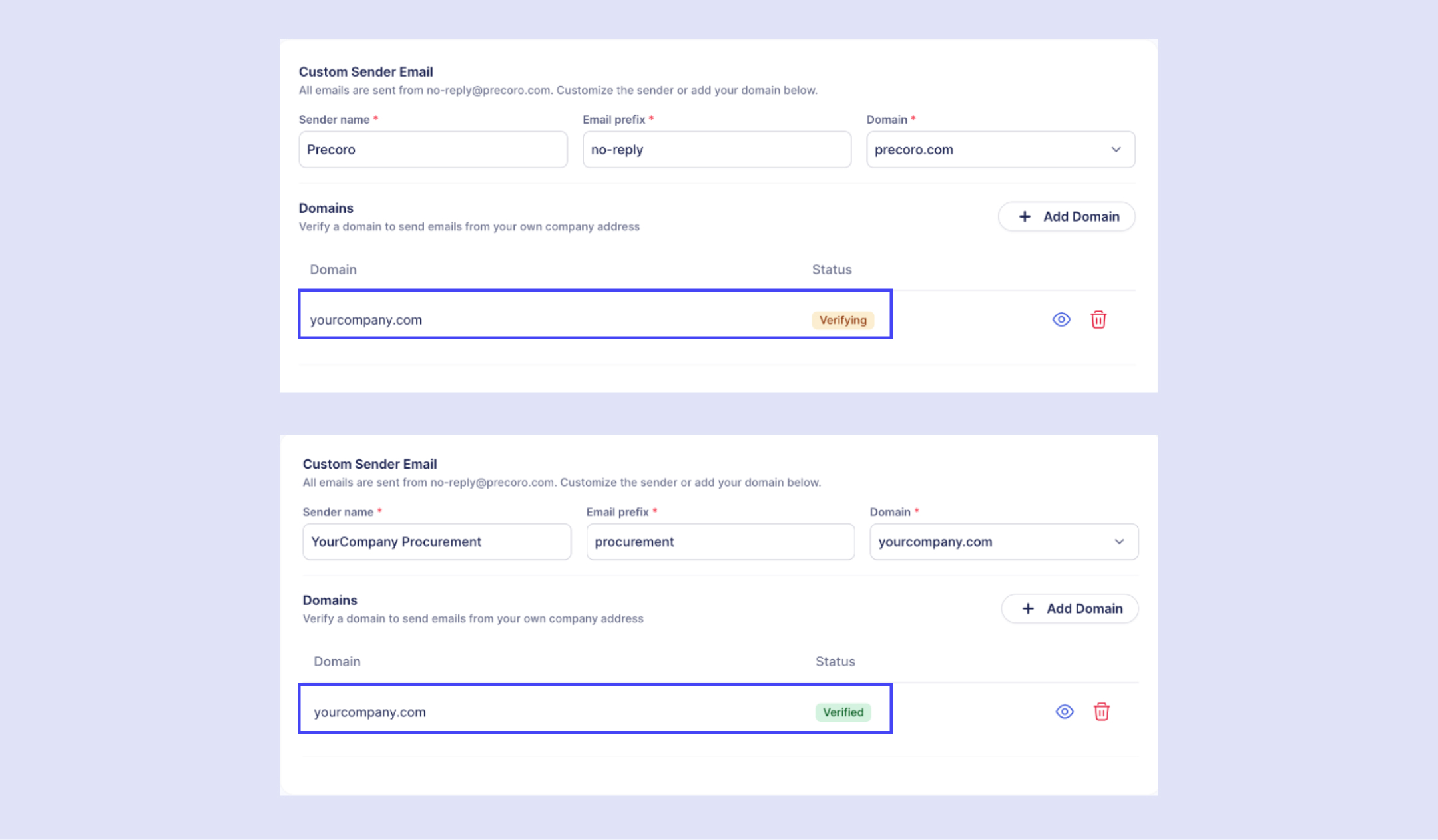The height and width of the screenshot is (840, 1438).
Task: Click the Domain column header in upper table
Action: [x=333, y=270]
